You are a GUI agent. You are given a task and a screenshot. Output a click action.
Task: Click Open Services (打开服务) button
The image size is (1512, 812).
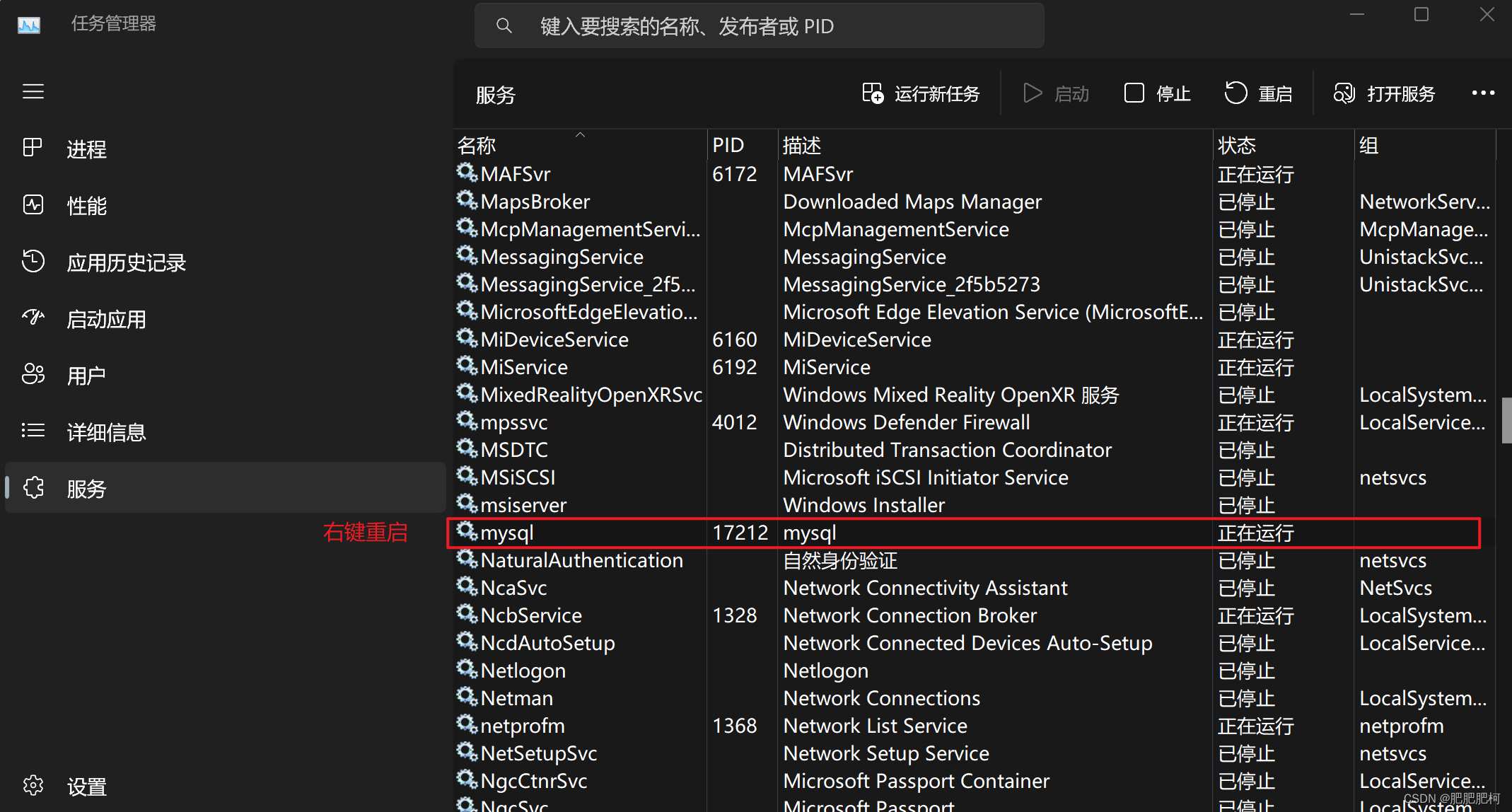pos(1384,93)
